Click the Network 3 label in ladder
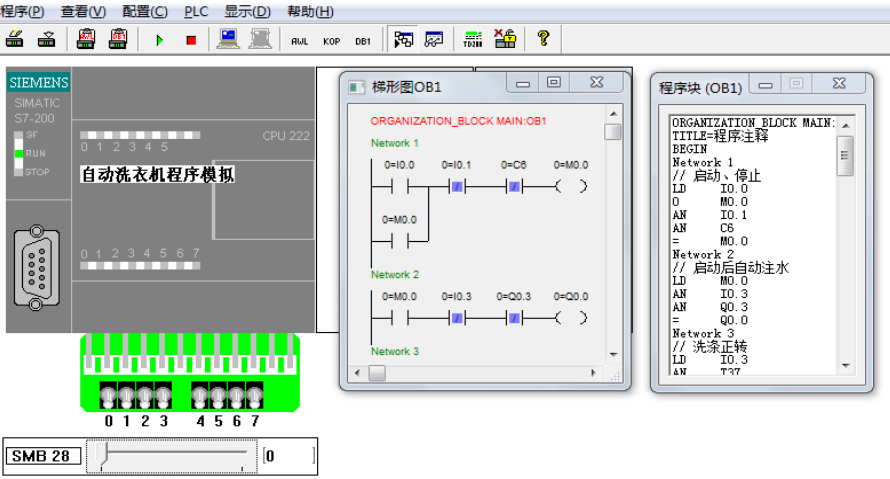890x479 pixels. tap(394, 351)
